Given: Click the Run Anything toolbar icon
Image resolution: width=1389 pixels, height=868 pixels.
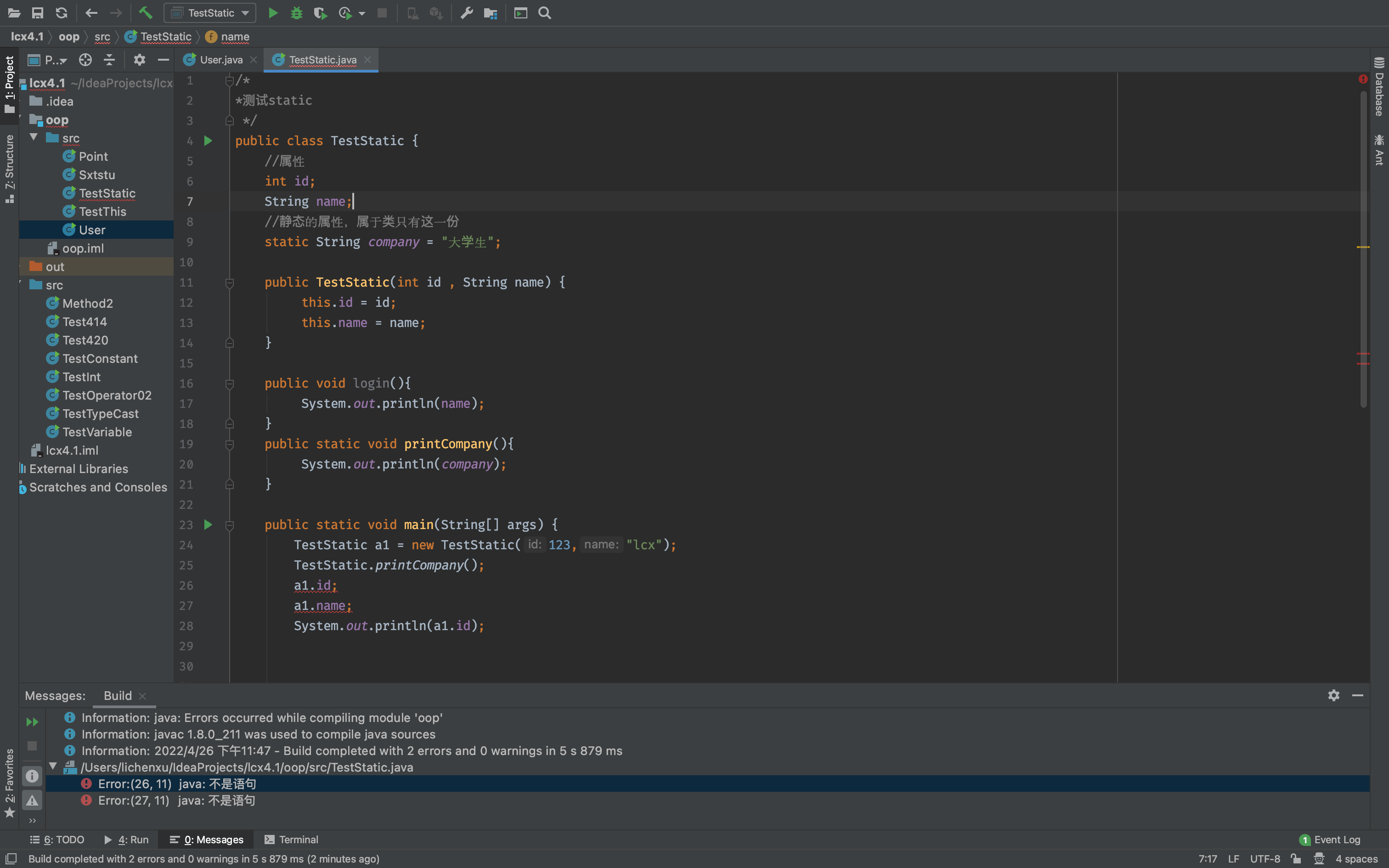Looking at the screenshot, I should pos(520,13).
